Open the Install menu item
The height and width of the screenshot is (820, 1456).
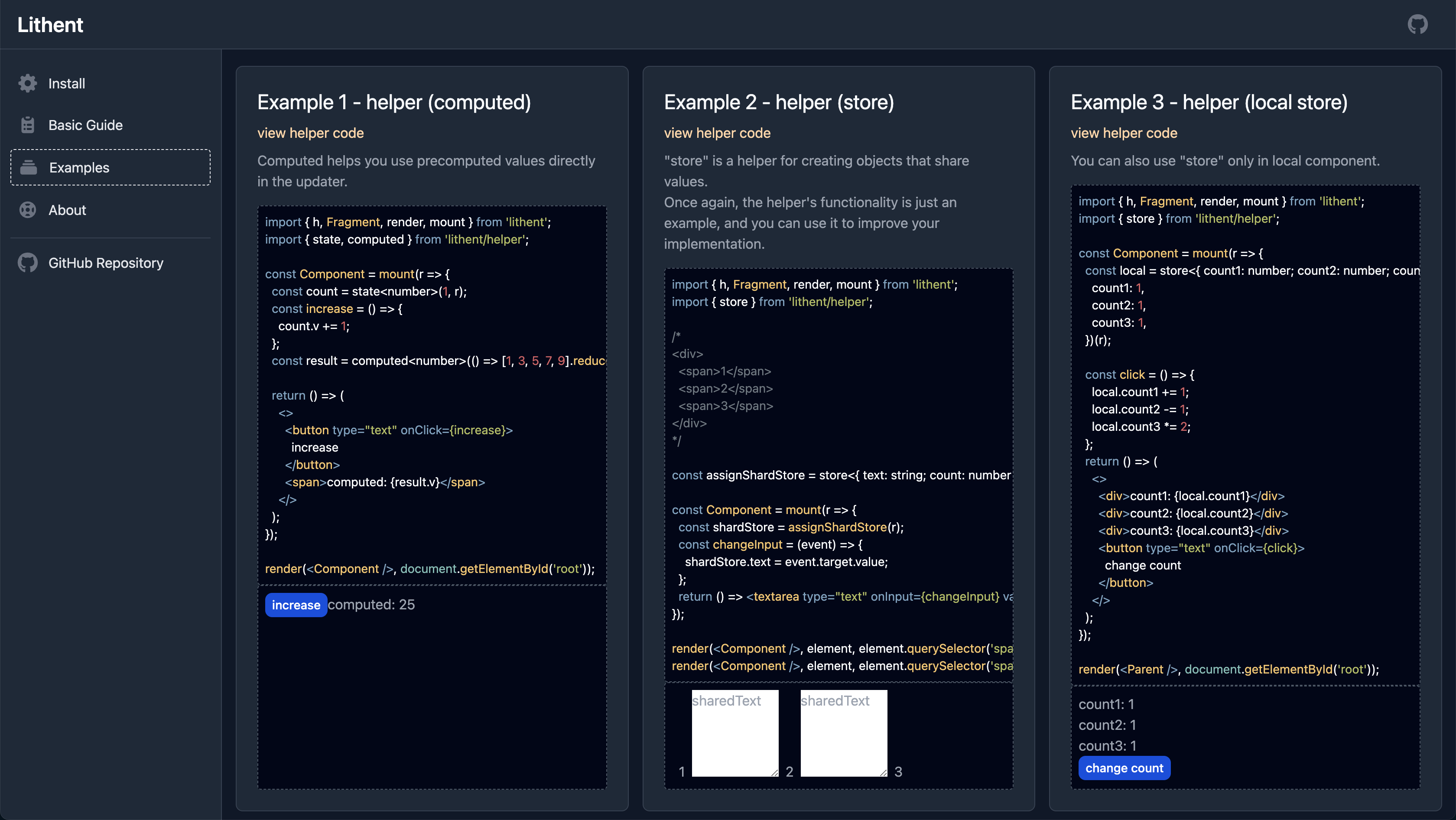point(110,83)
